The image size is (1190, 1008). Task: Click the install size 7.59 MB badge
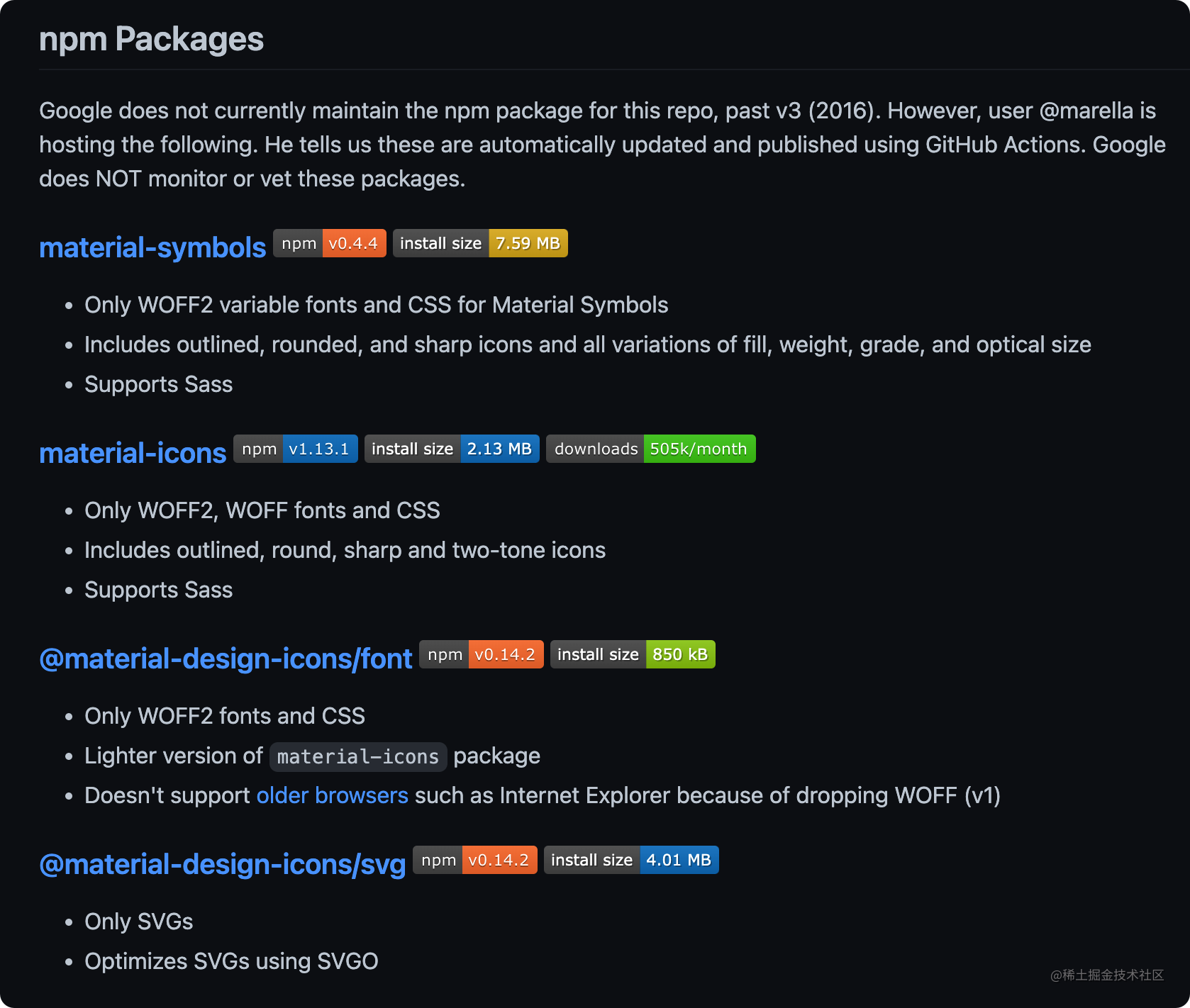(480, 243)
